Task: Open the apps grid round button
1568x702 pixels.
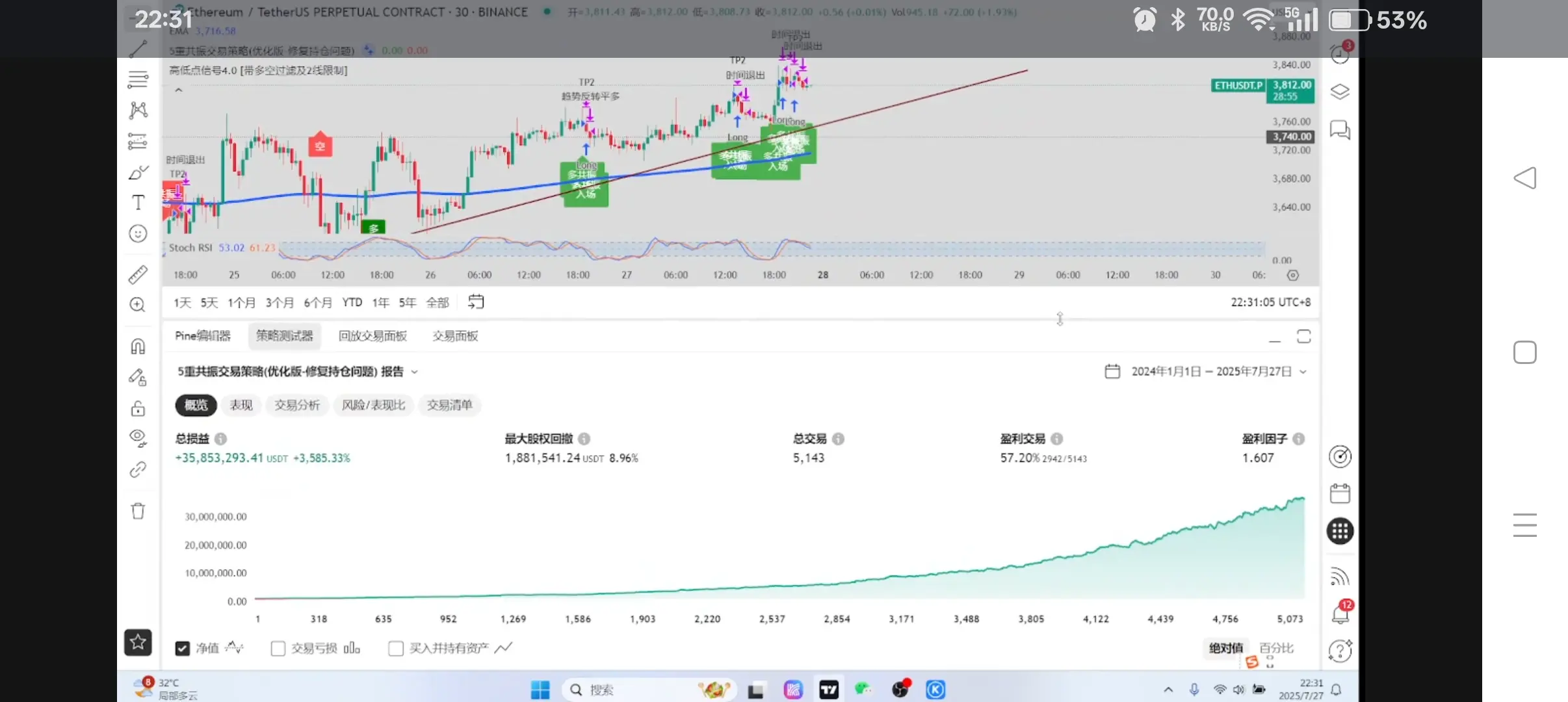Action: [1340, 531]
